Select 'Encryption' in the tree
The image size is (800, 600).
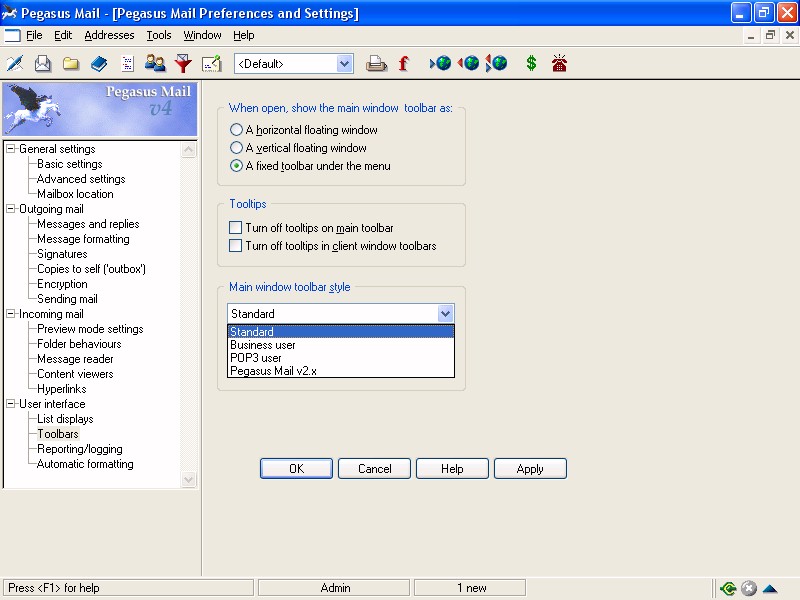62,284
